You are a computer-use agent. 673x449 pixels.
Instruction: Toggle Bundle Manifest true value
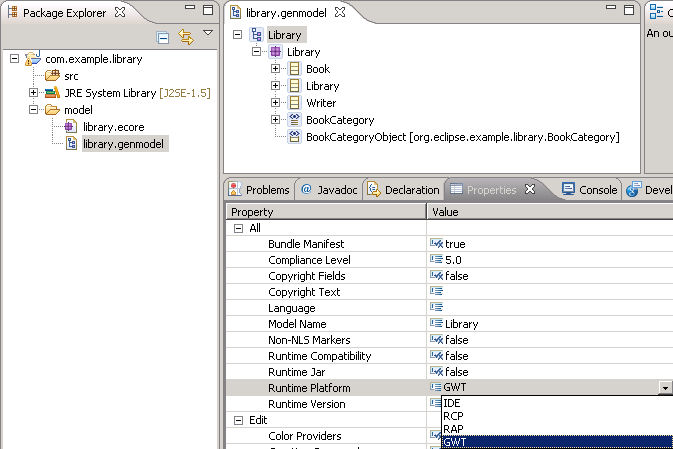(550, 244)
